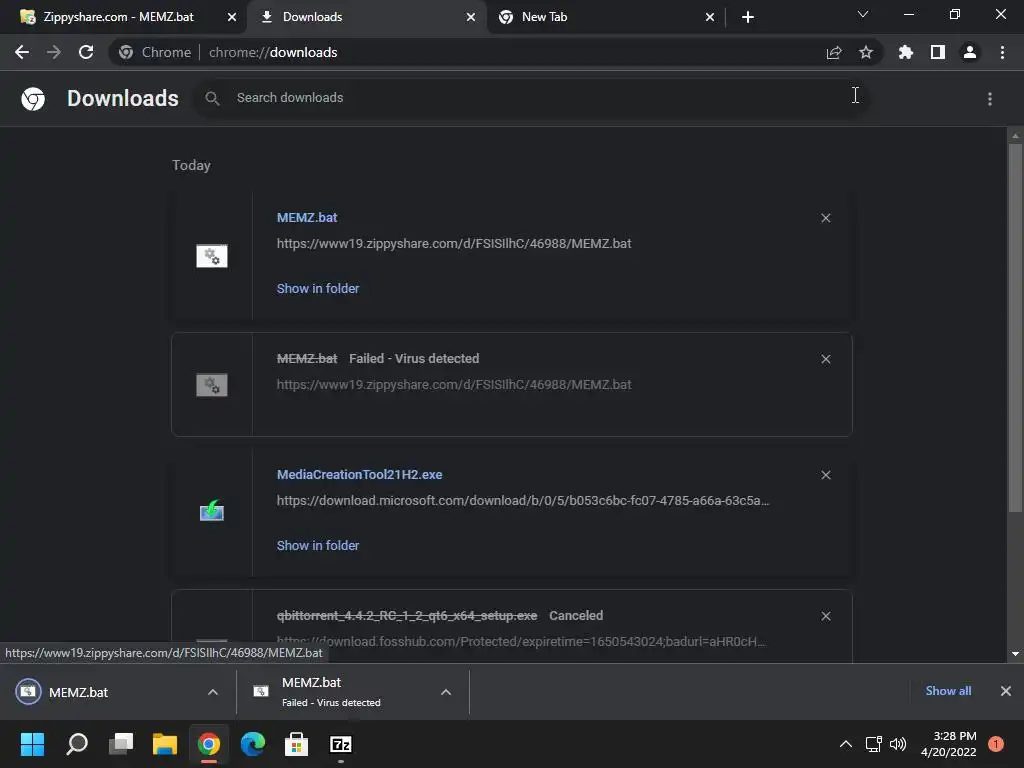Viewport: 1024px width, 768px height.
Task: Show MEMZ.bat in folder
Action: click(318, 288)
